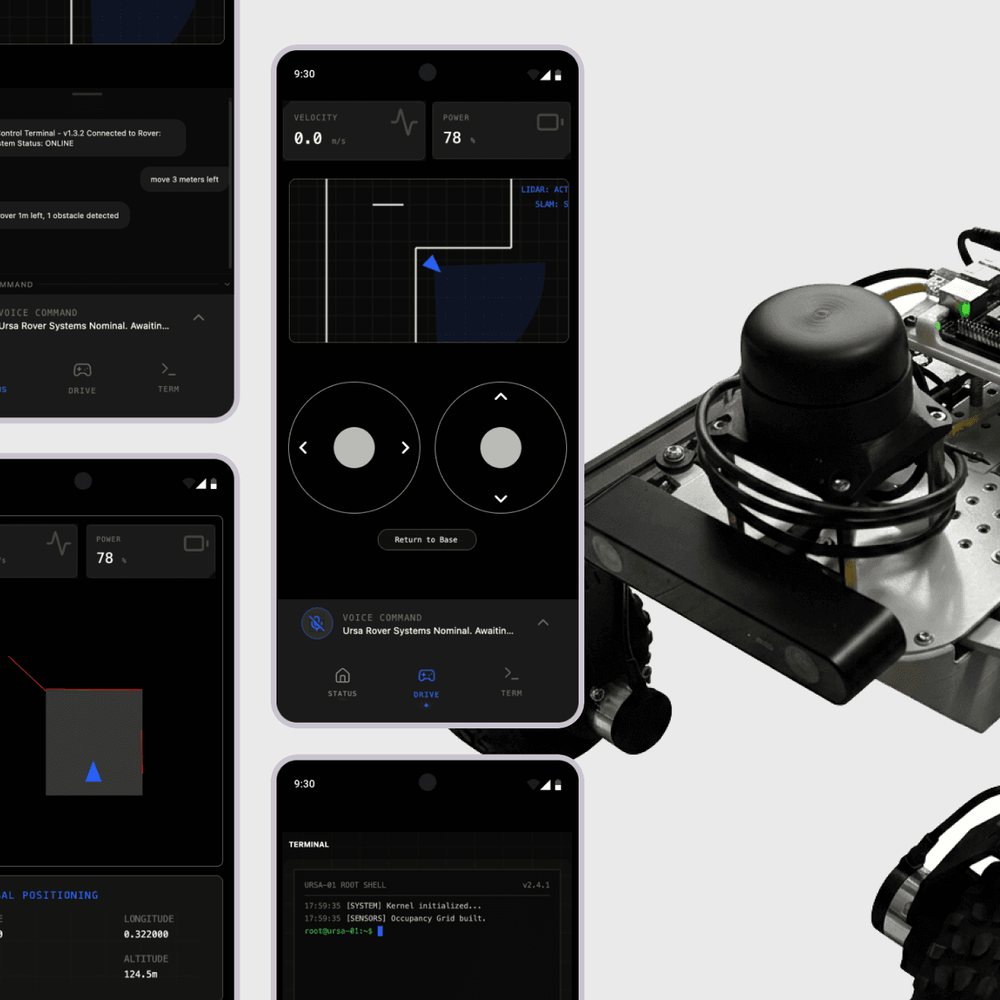Click the drag handle above the chat panel

[87, 94]
